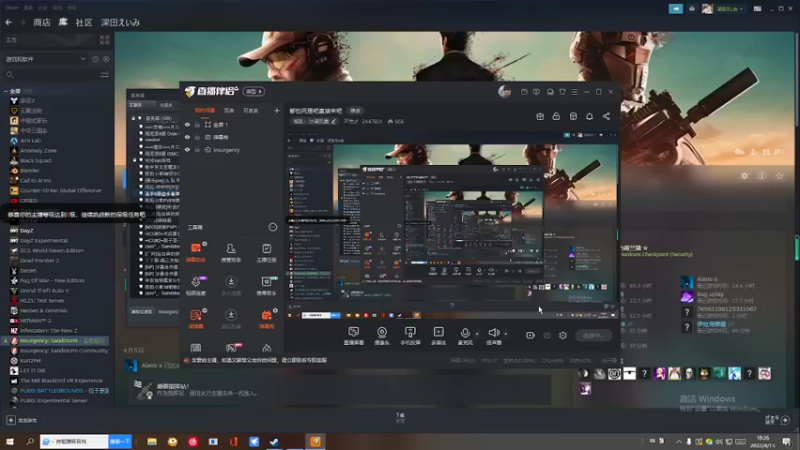Click the Steam library recent clock icon
The height and width of the screenshot is (450, 800).
pyautogui.click(x=95, y=59)
